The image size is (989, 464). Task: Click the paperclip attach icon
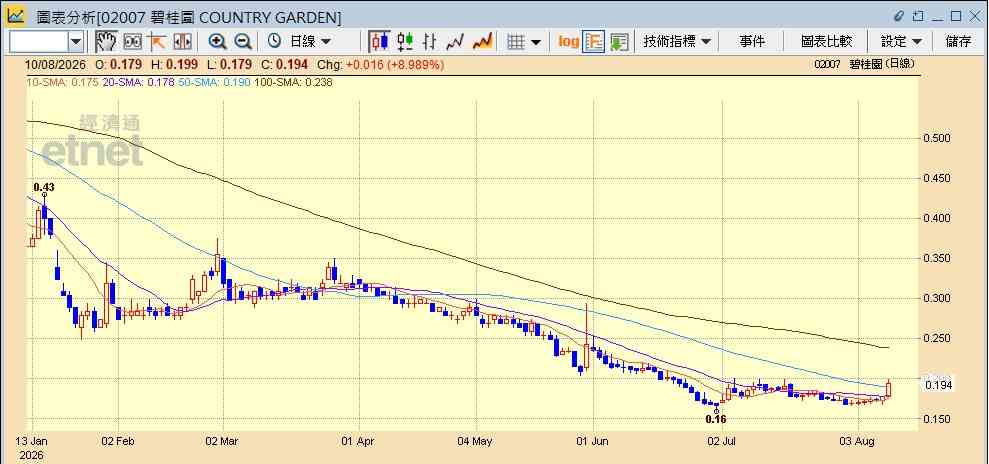click(899, 16)
